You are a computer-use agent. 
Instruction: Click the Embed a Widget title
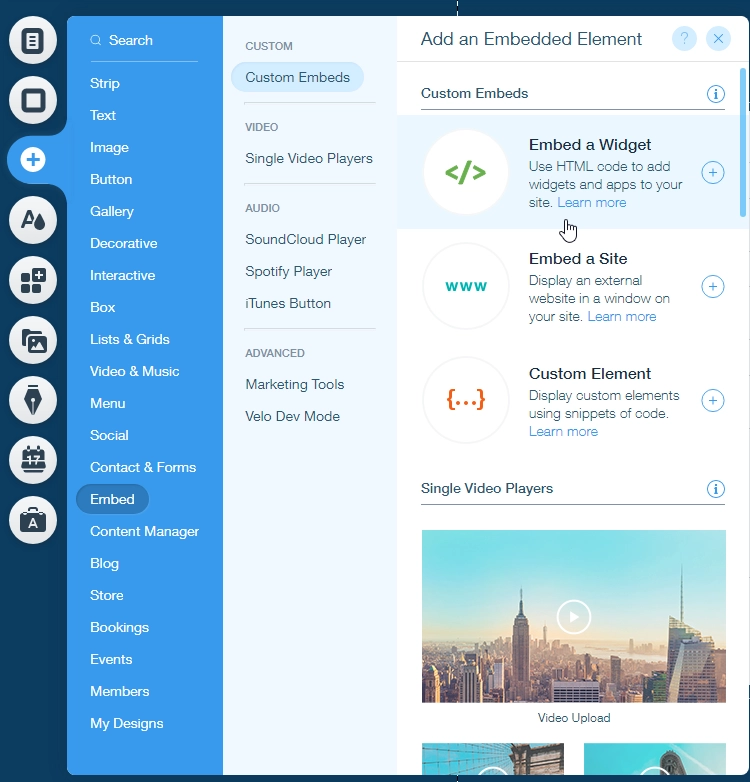[589, 145]
